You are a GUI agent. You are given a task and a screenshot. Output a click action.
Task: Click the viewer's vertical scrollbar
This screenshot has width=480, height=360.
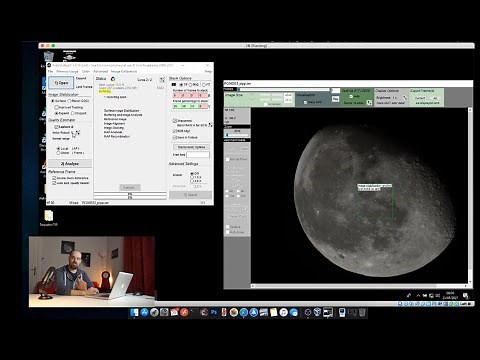point(470,195)
